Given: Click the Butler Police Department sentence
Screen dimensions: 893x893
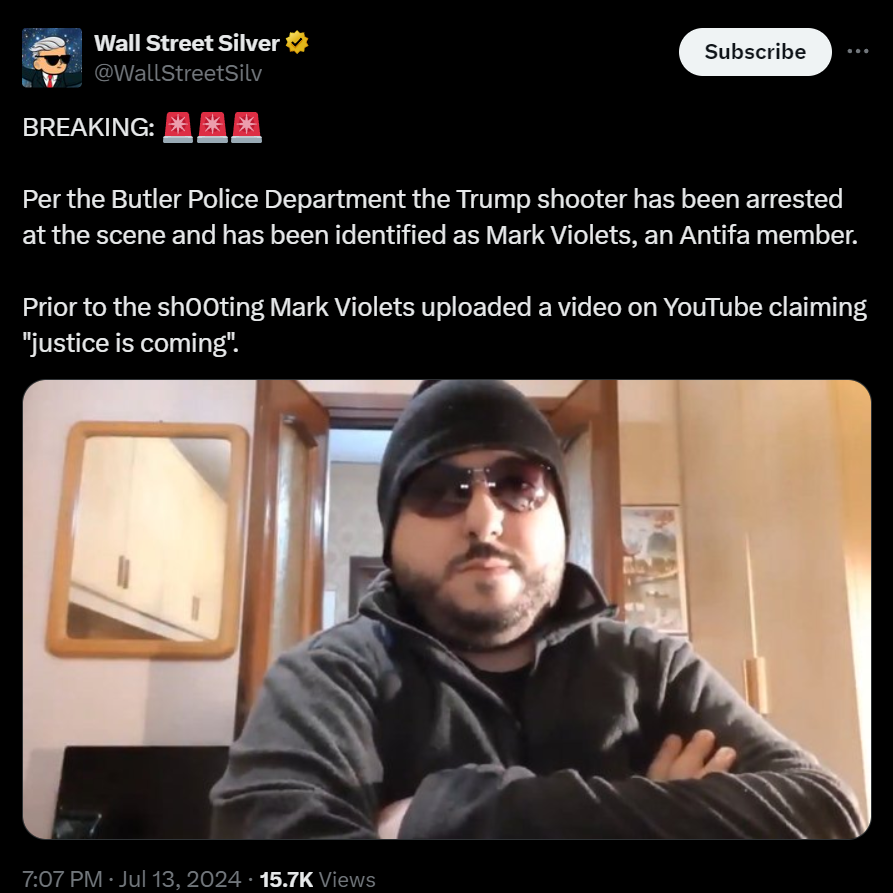Looking at the screenshot, I should click(440, 217).
